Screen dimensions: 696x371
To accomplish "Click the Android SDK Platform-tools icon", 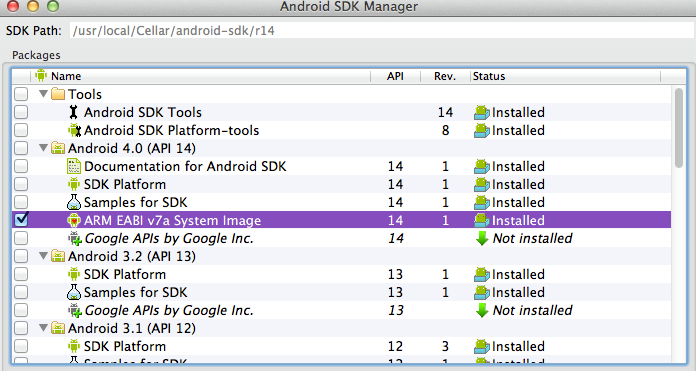I will click(74, 130).
